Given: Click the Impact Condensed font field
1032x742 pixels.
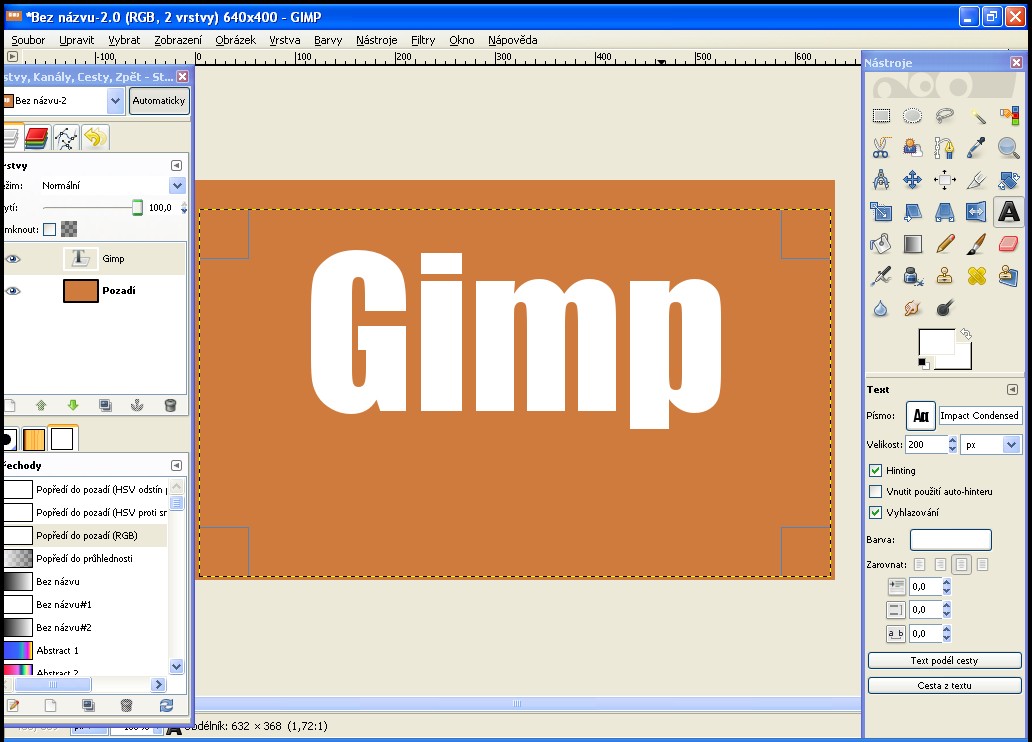Looking at the screenshot, I should tap(980, 415).
